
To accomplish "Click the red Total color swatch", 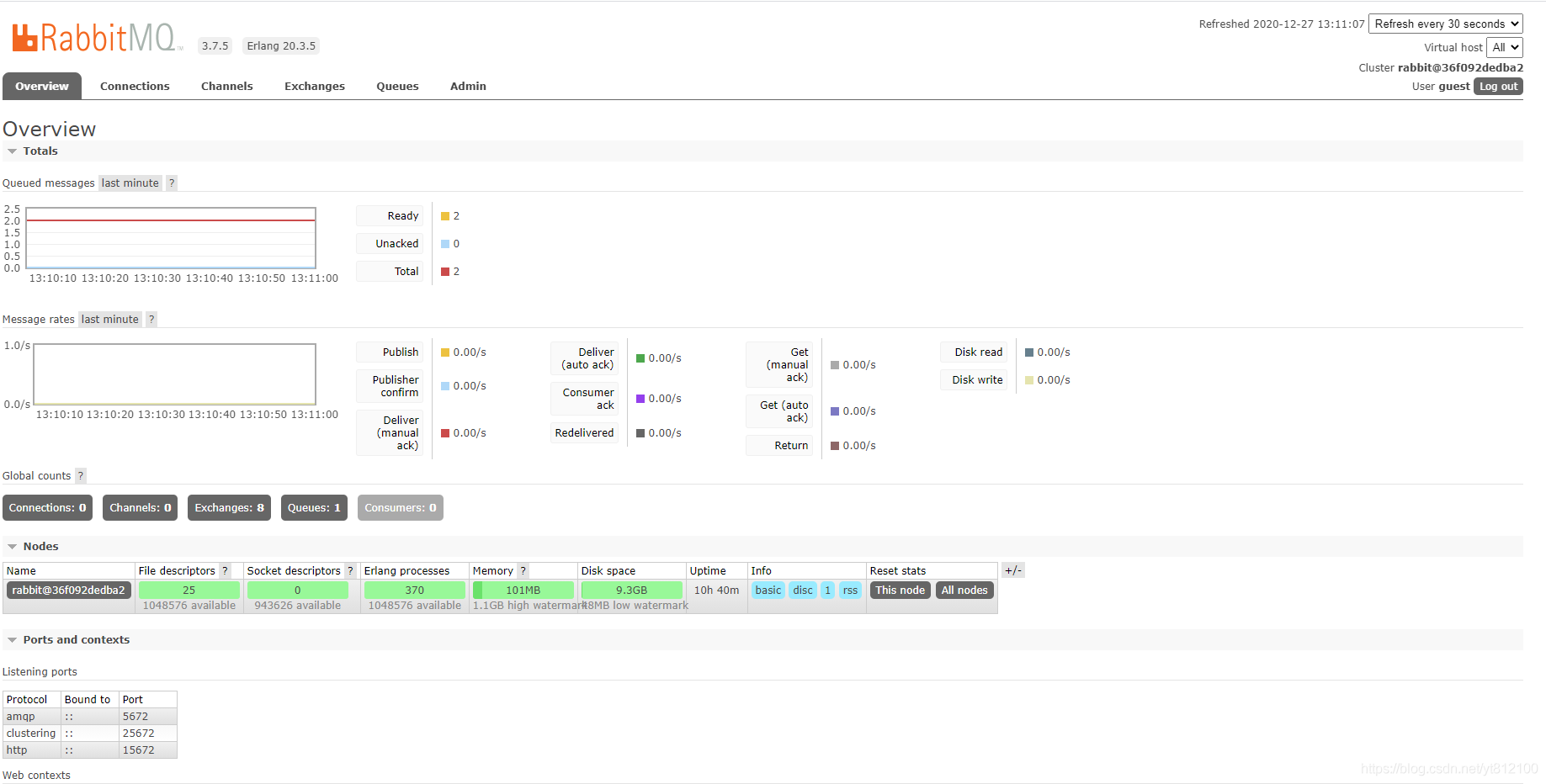I will pos(445,272).
